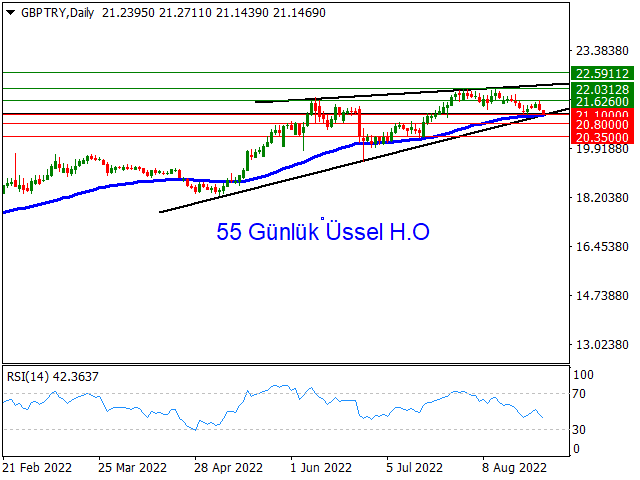Screen dimensions: 640x480
Task: Click the 23.38380 price axis value
Action: 602,51
